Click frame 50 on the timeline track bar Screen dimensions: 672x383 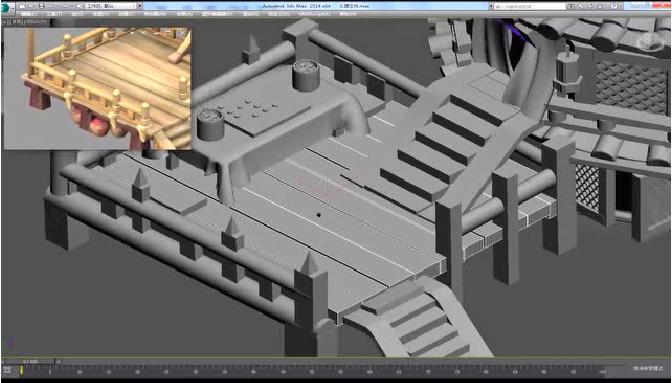pyautogui.click(x=312, y=371)
